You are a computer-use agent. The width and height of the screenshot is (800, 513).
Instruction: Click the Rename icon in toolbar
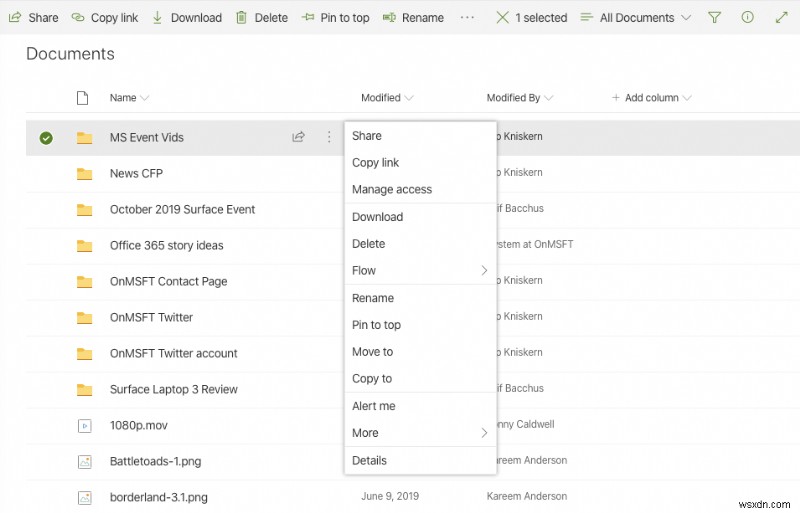coord(389,17)
